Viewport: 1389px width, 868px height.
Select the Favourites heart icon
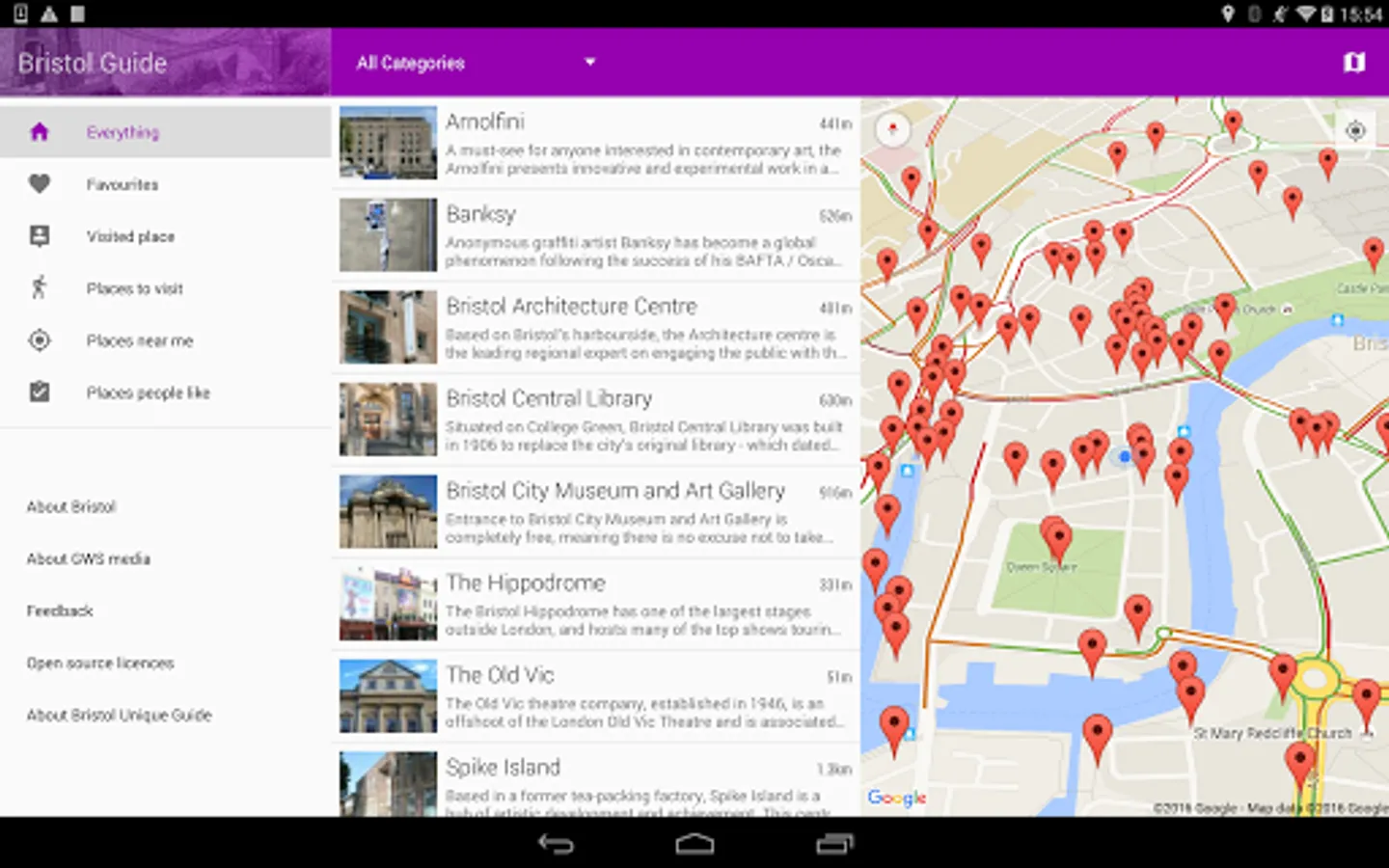click(39, 183)
